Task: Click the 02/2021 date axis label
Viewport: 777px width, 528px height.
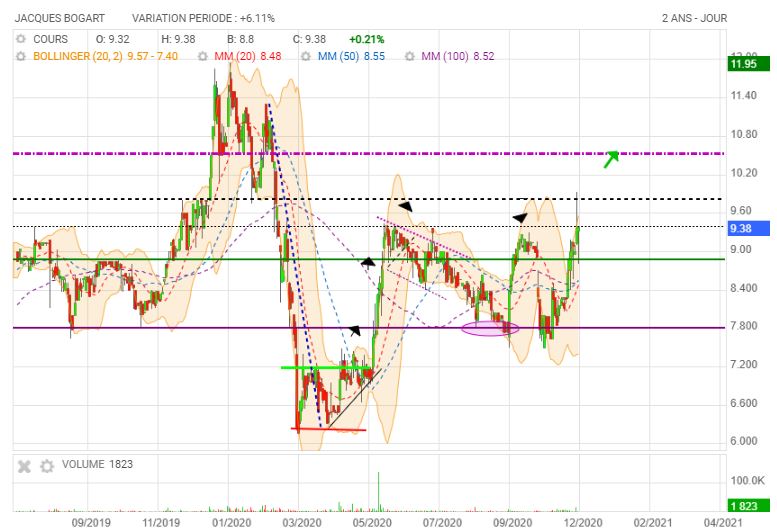Action: click(x=653, y=522)
